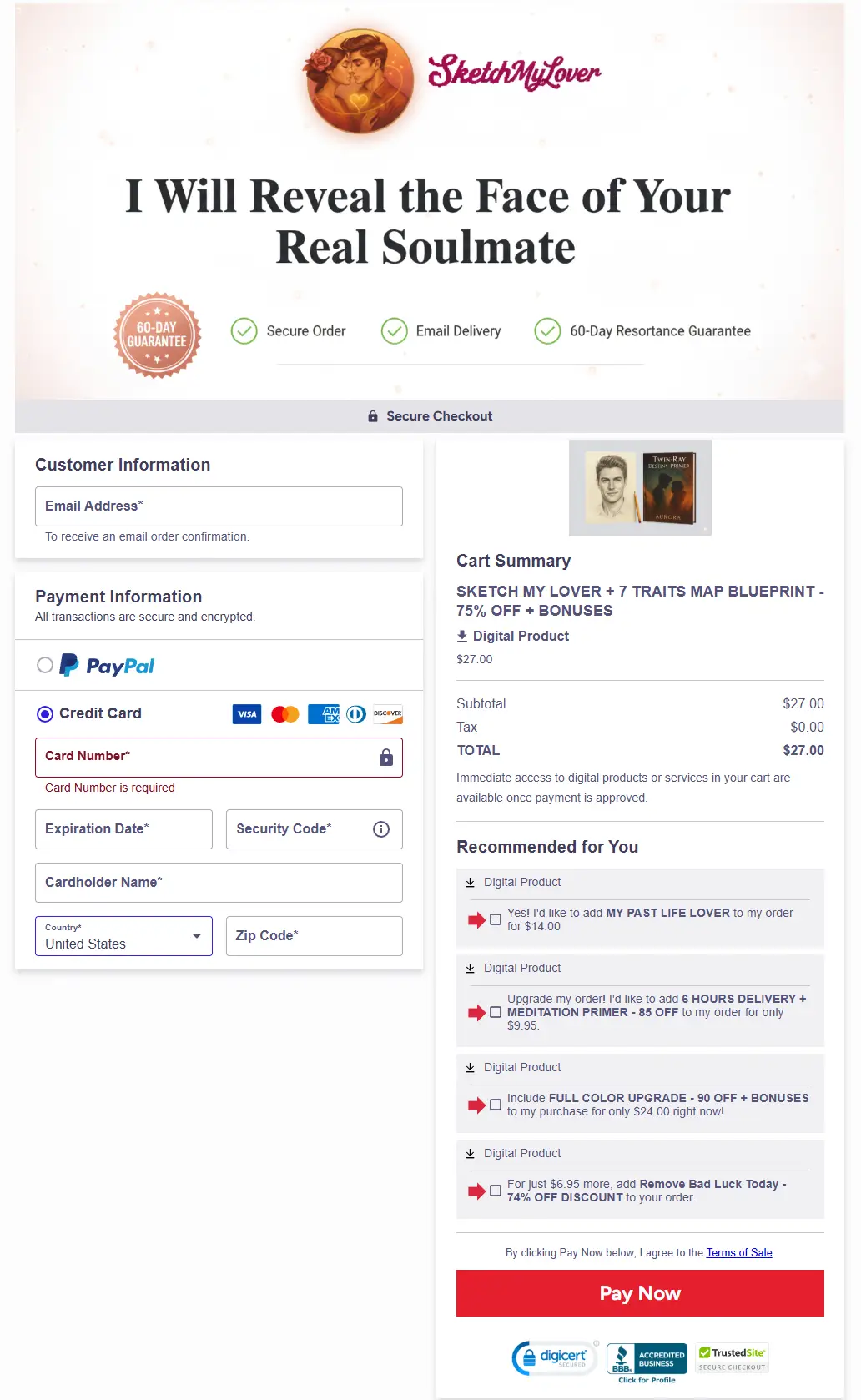Click the Visa card icon
The width and height of the screenshot is (861, 1400).
pyautogui.click(x=245, y=714)
